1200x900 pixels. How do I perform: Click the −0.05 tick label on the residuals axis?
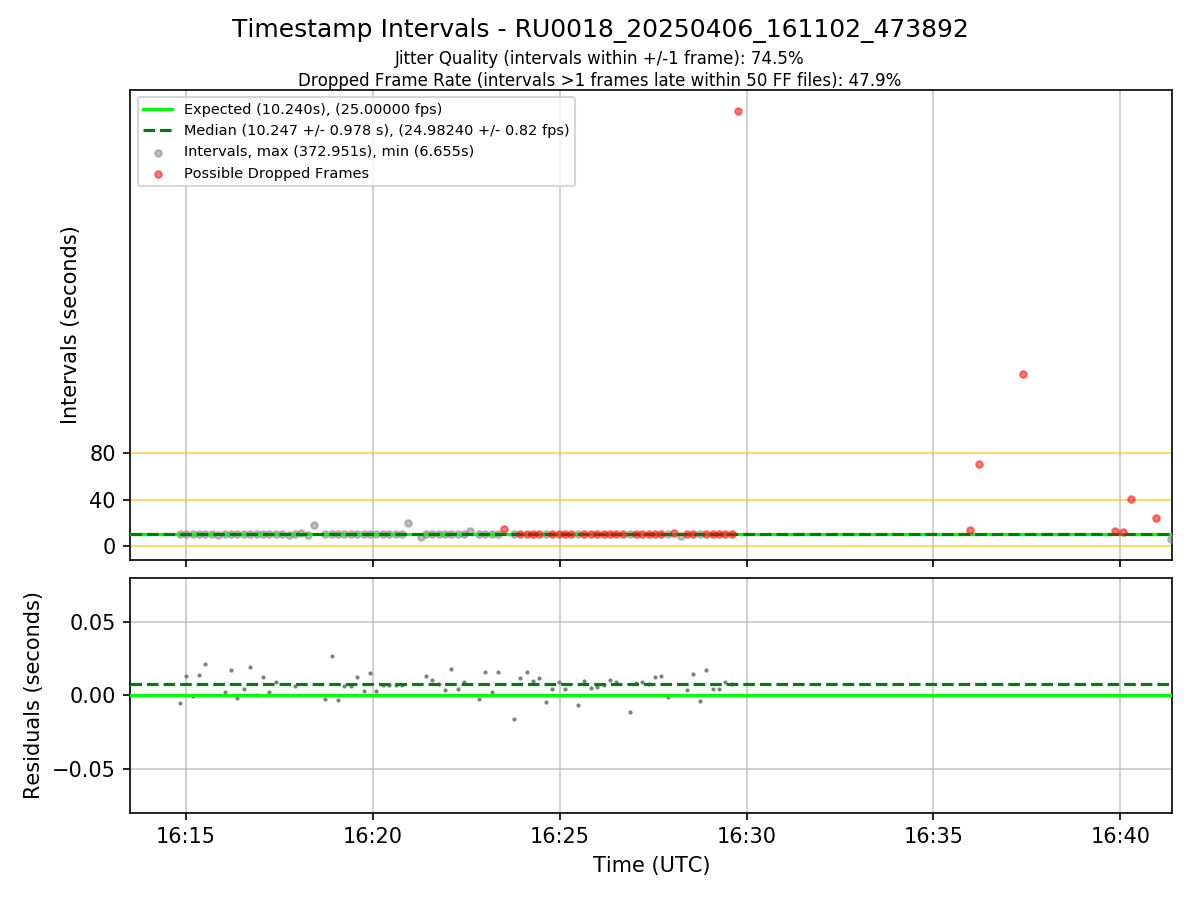tap(84, 769)
